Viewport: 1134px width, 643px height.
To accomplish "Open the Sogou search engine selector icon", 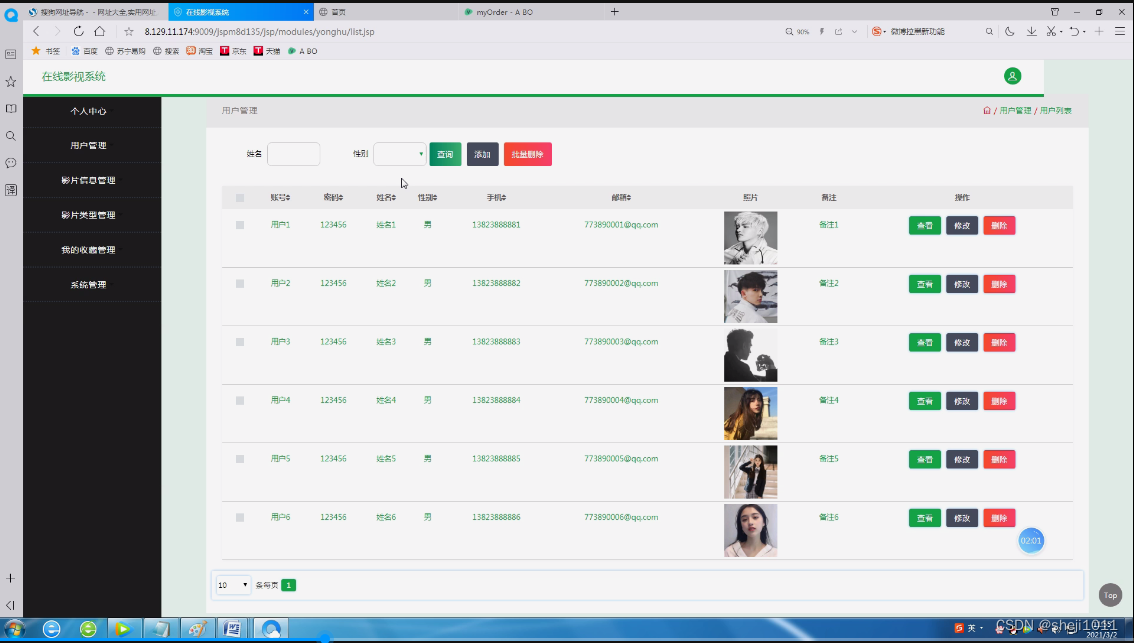I will point(877,32).
